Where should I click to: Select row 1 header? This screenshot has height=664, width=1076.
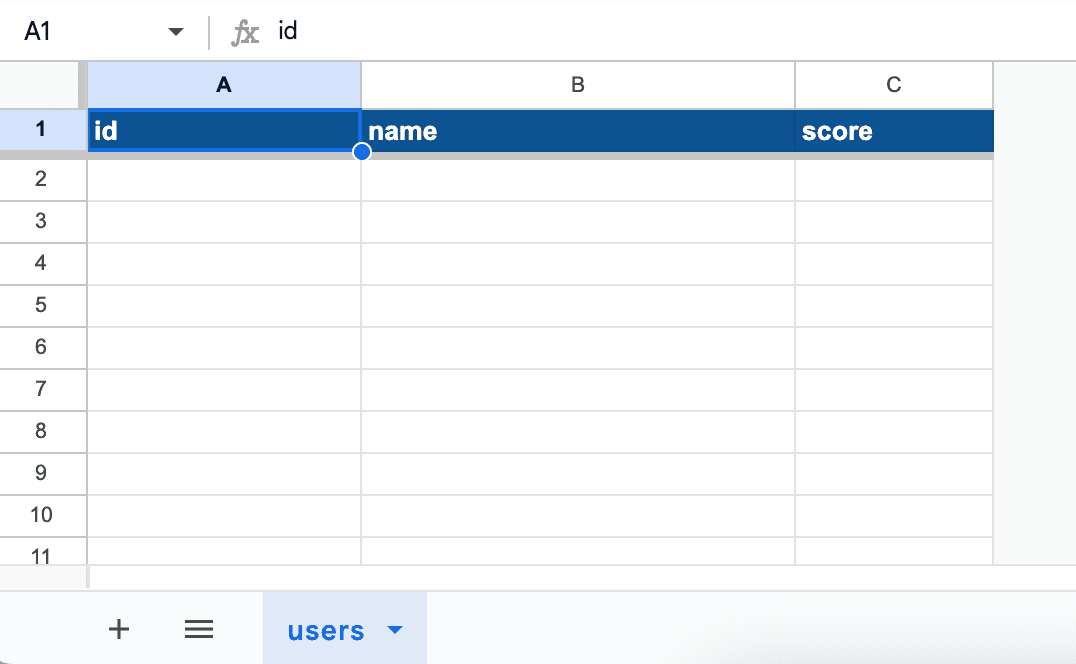point(41,129)
